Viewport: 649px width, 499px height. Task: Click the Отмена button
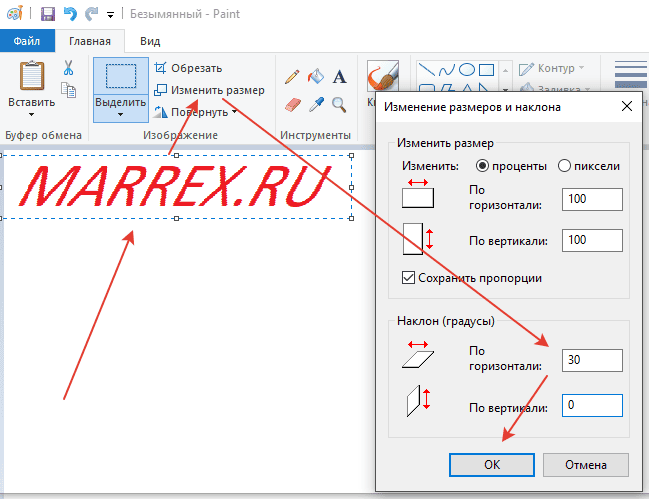point(586,465)
